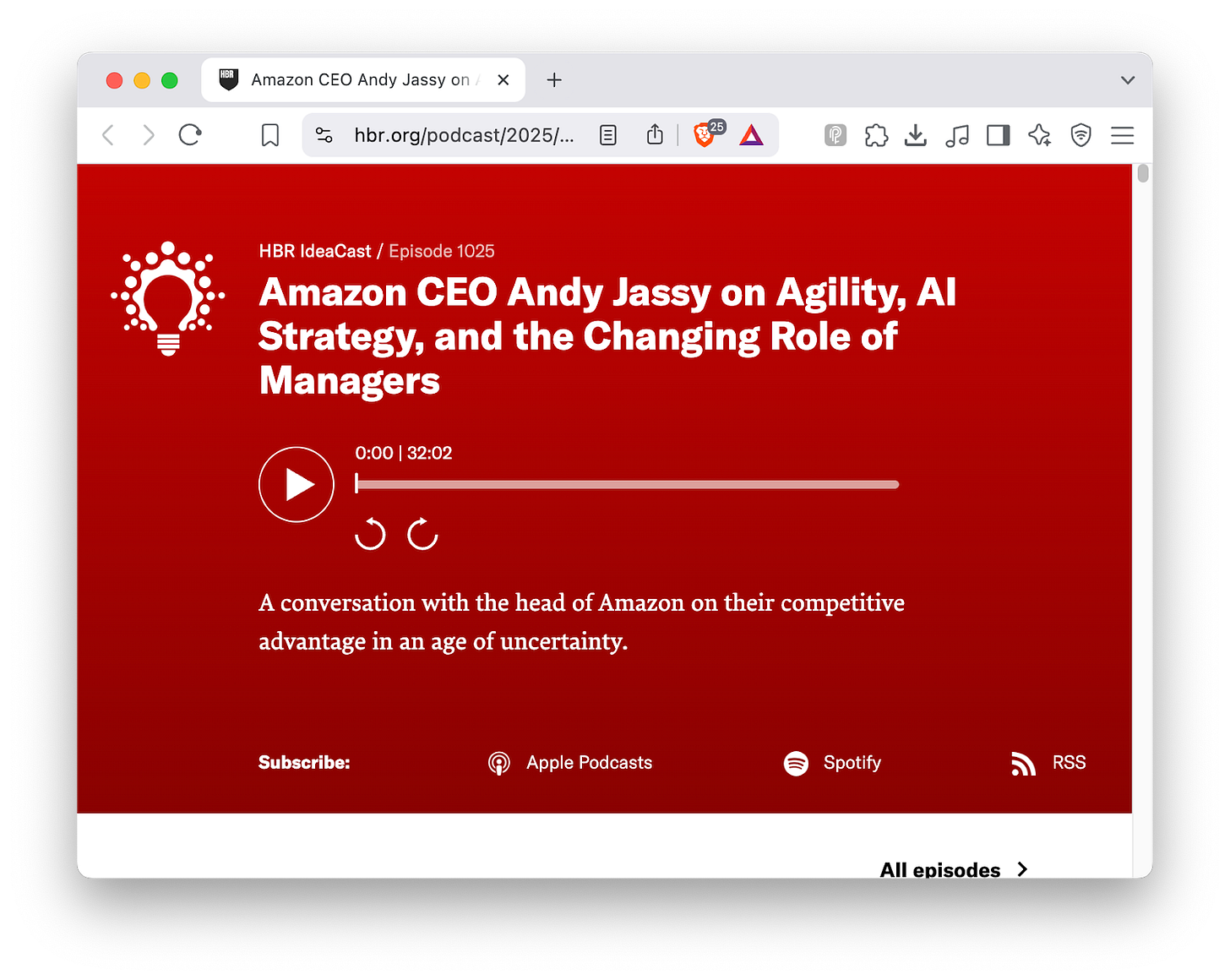Click the episode title heading
Screen dimensions: 1230x980
tap(607, 336)
